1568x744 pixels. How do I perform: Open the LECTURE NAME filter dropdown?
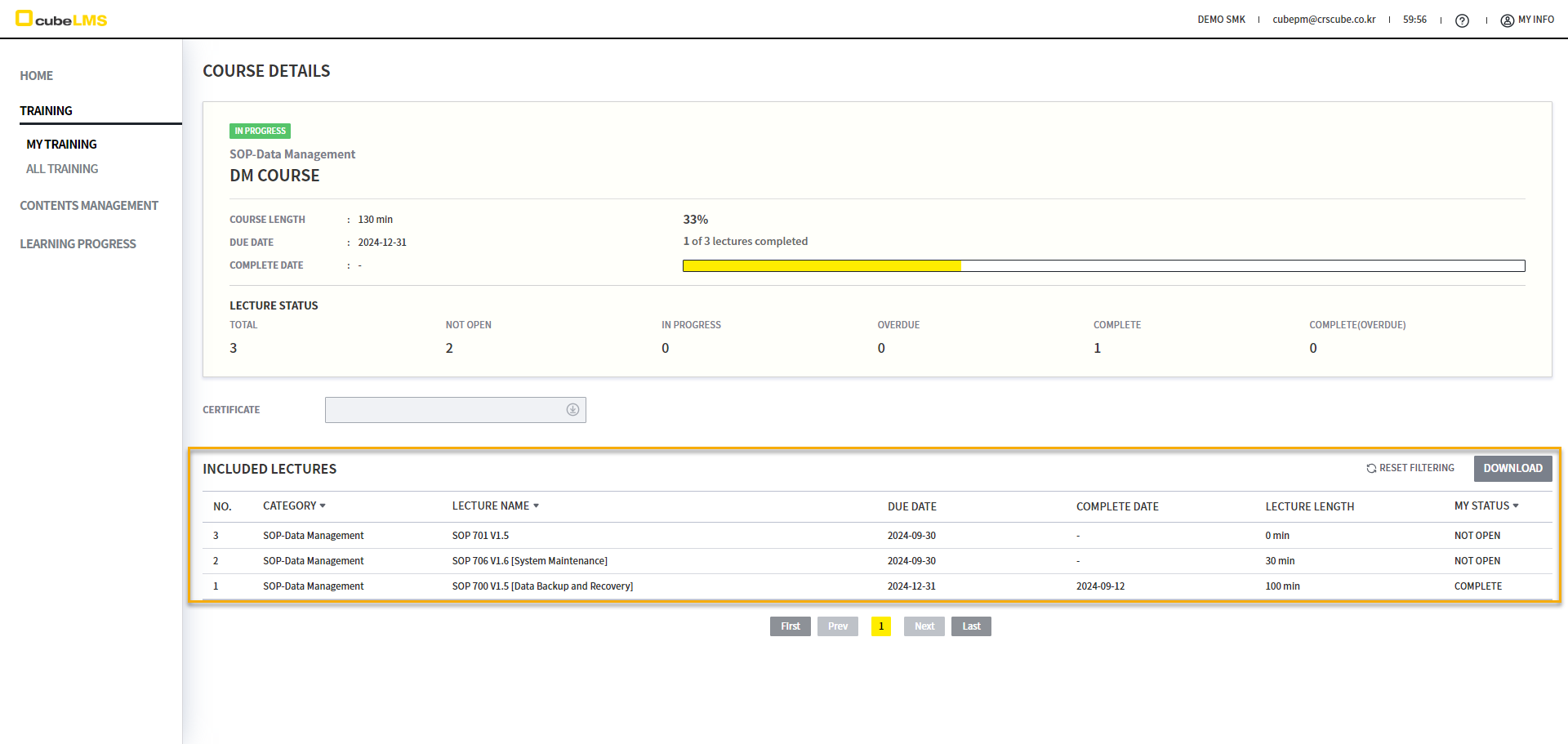click(x=536, y=506)
